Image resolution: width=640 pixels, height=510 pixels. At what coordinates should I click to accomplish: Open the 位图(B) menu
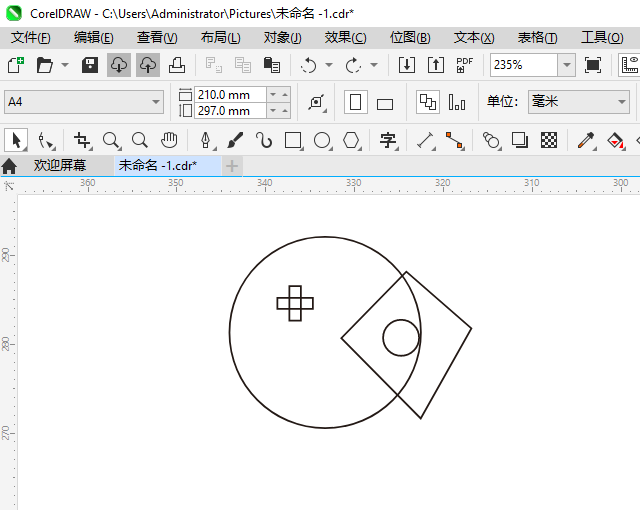[x=410, y=38]
